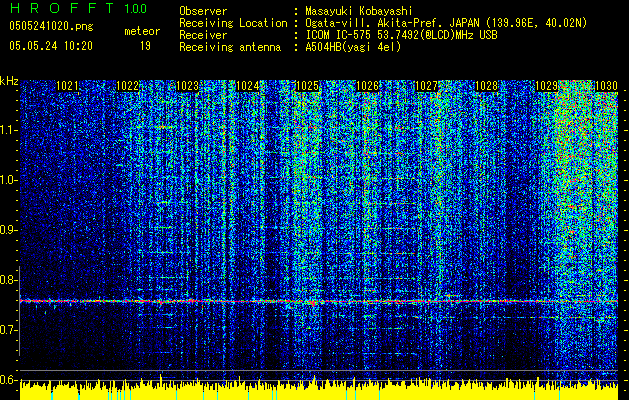Click the Receiver label
The image size is (629, 400).
pyautogui.click(x=203, y=35)
